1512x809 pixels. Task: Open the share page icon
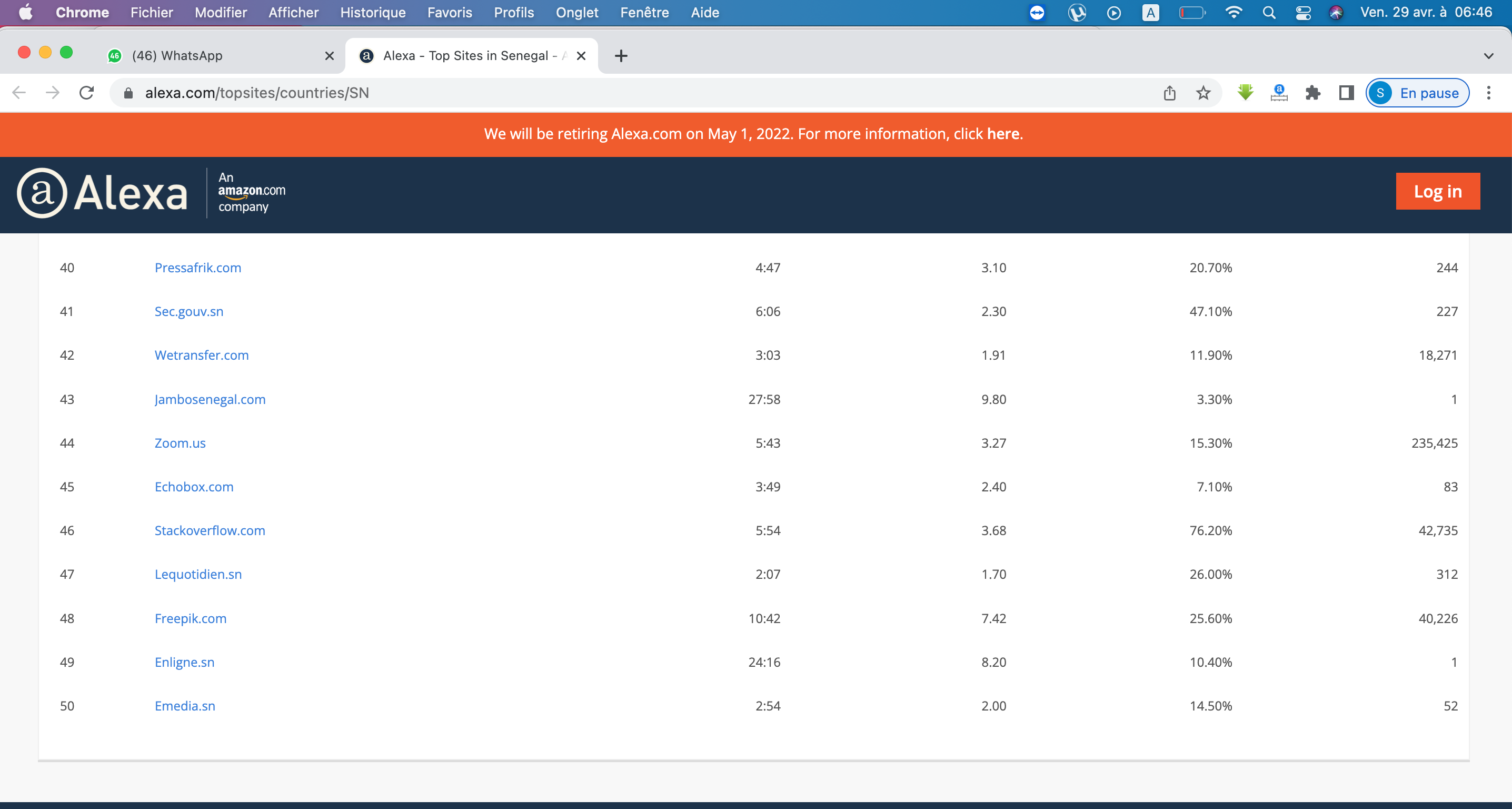pos(1170,93)
